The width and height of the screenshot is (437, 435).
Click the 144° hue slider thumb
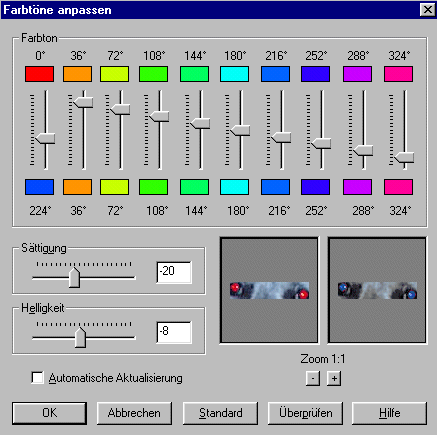tap(200, 123)
